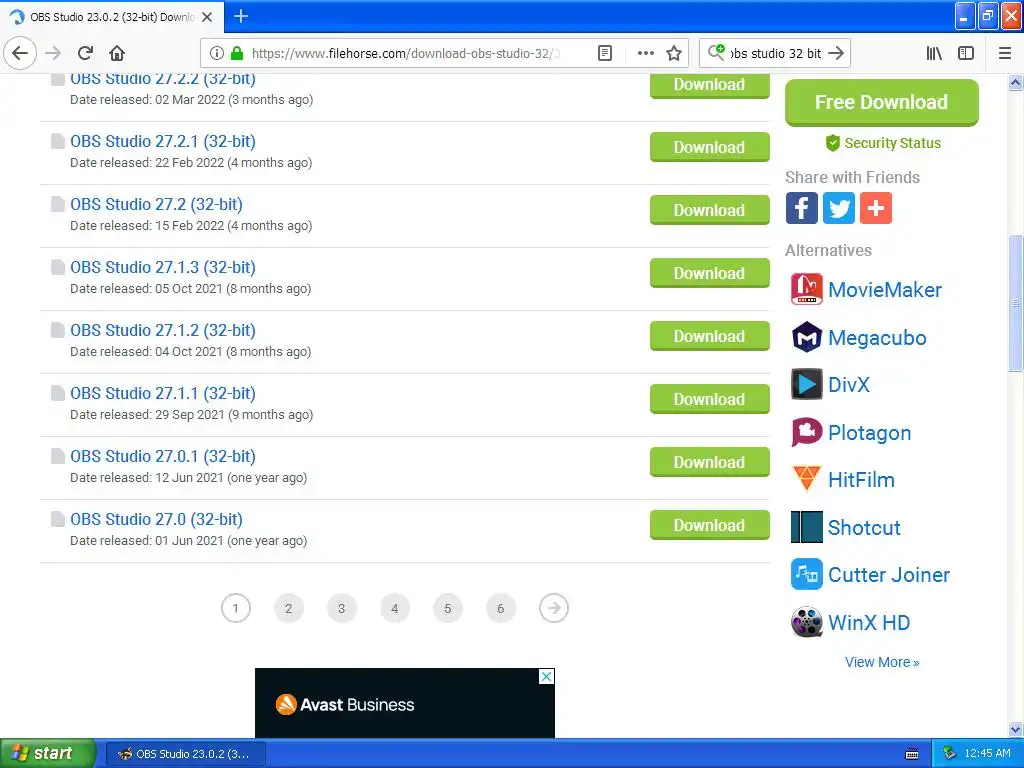1024x768 pixels.
Task: Open OBS Studio 27.1.1 (32-bit) title link
Action: 163,393
